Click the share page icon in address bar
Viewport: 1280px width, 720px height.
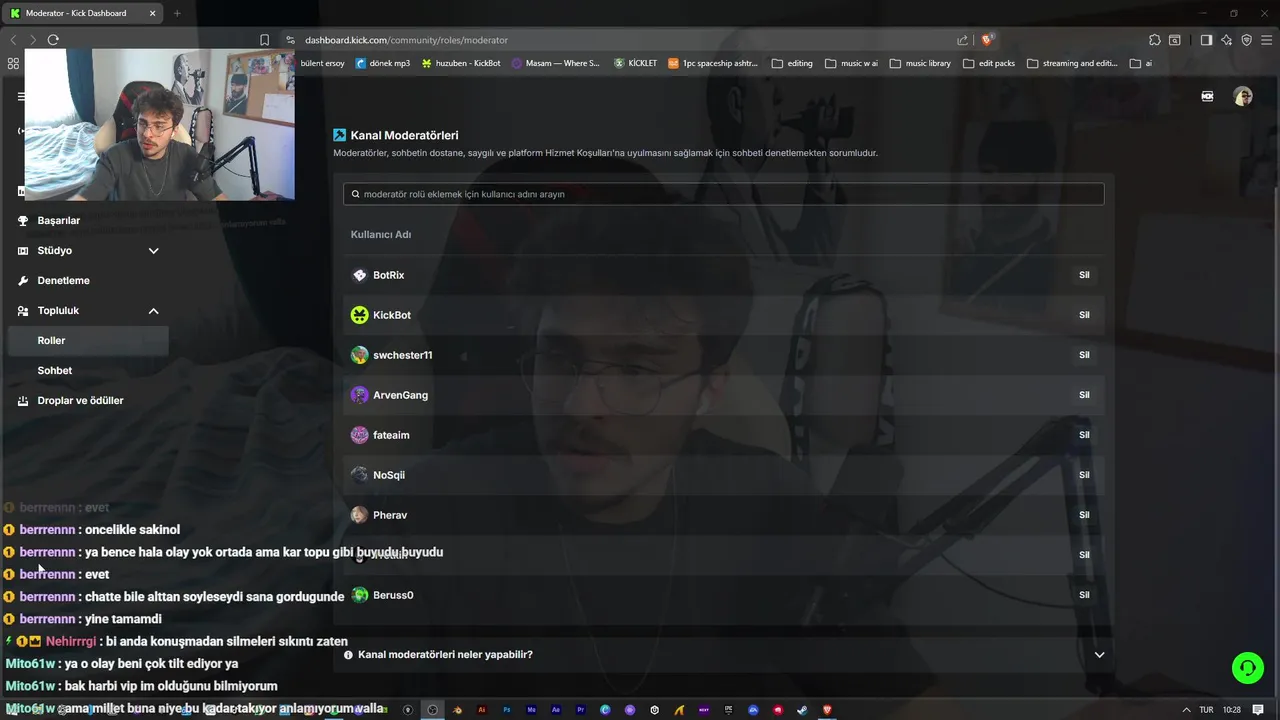(962, 40)
